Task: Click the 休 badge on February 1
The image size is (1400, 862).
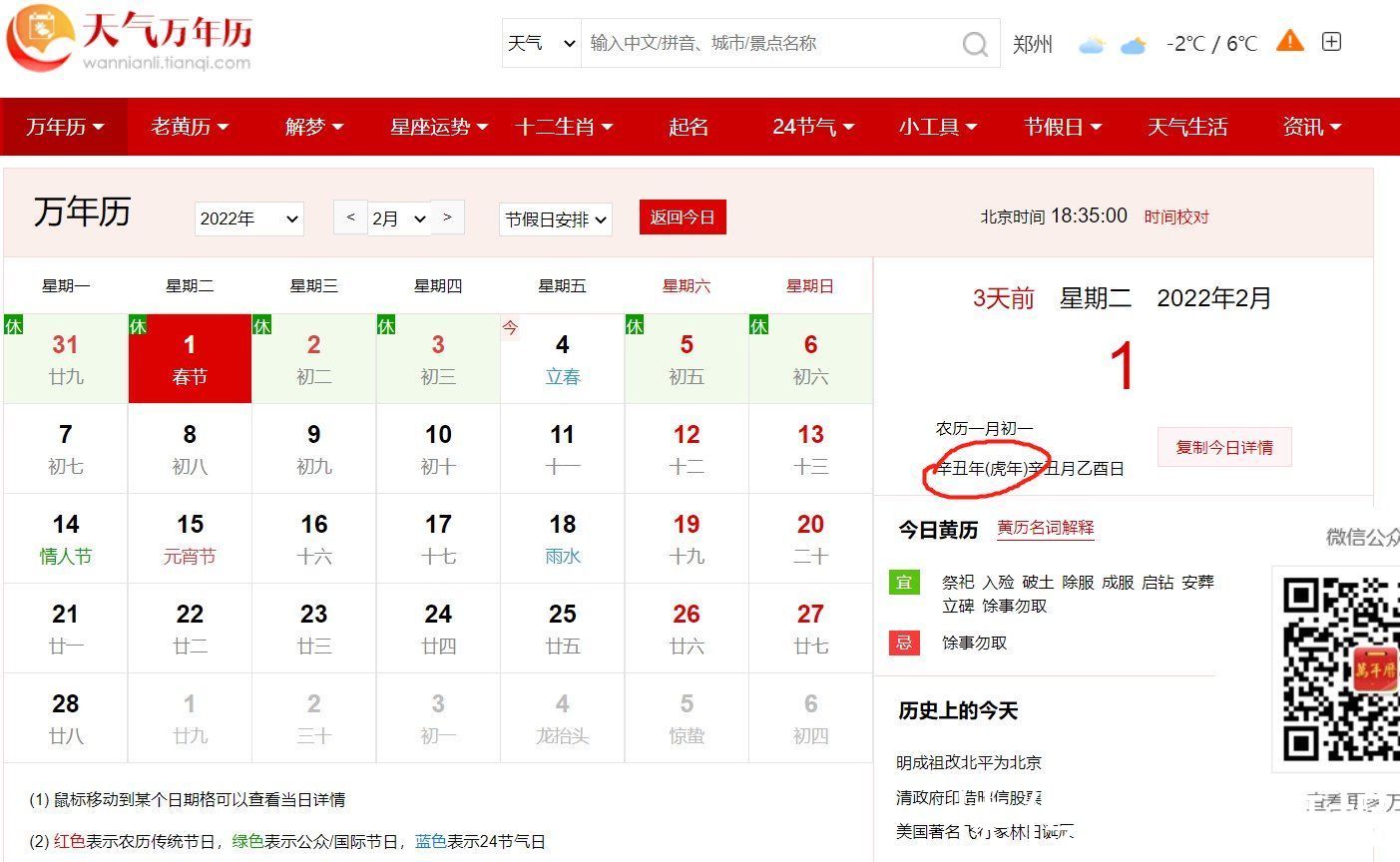Action: [138, 325]
